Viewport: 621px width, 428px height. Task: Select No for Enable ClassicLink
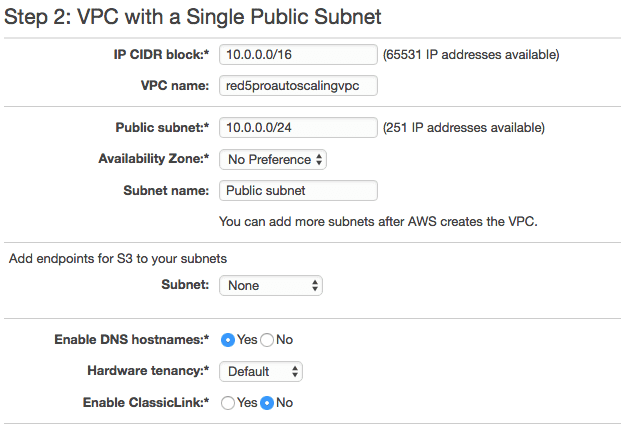coord(267,403)
